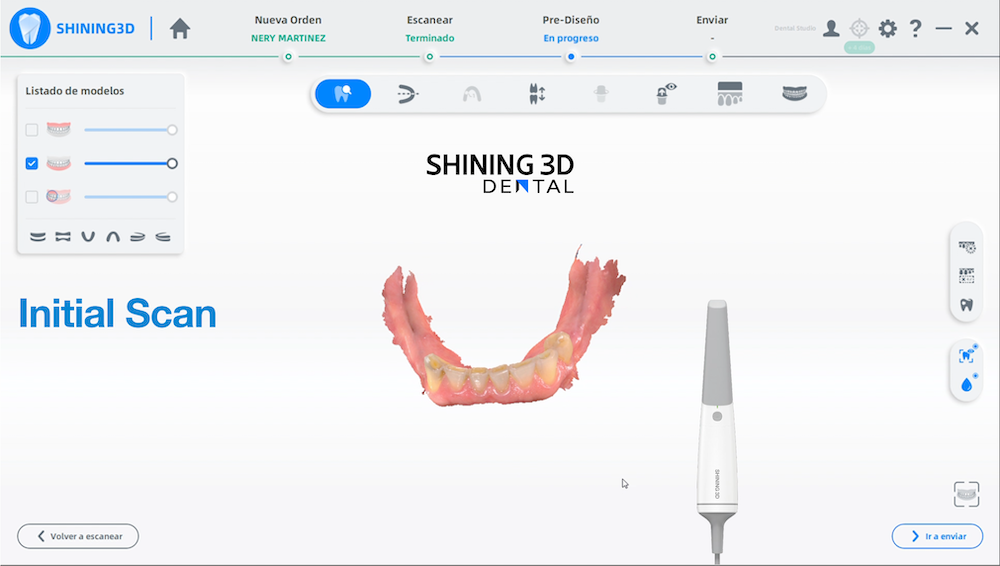Go to the Escanear workflow step
Viewport: 1000px width, 566px height.
pos(429,56)
